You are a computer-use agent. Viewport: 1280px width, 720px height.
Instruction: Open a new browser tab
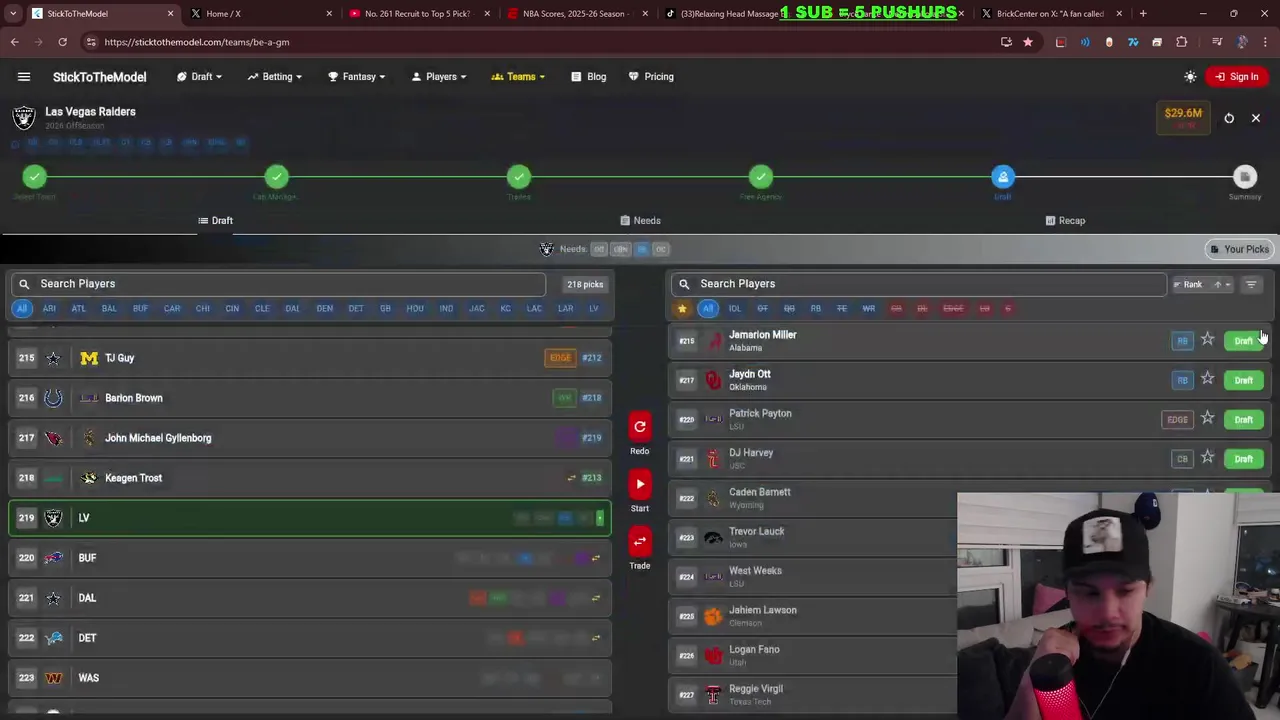(x=1143, y=14)
